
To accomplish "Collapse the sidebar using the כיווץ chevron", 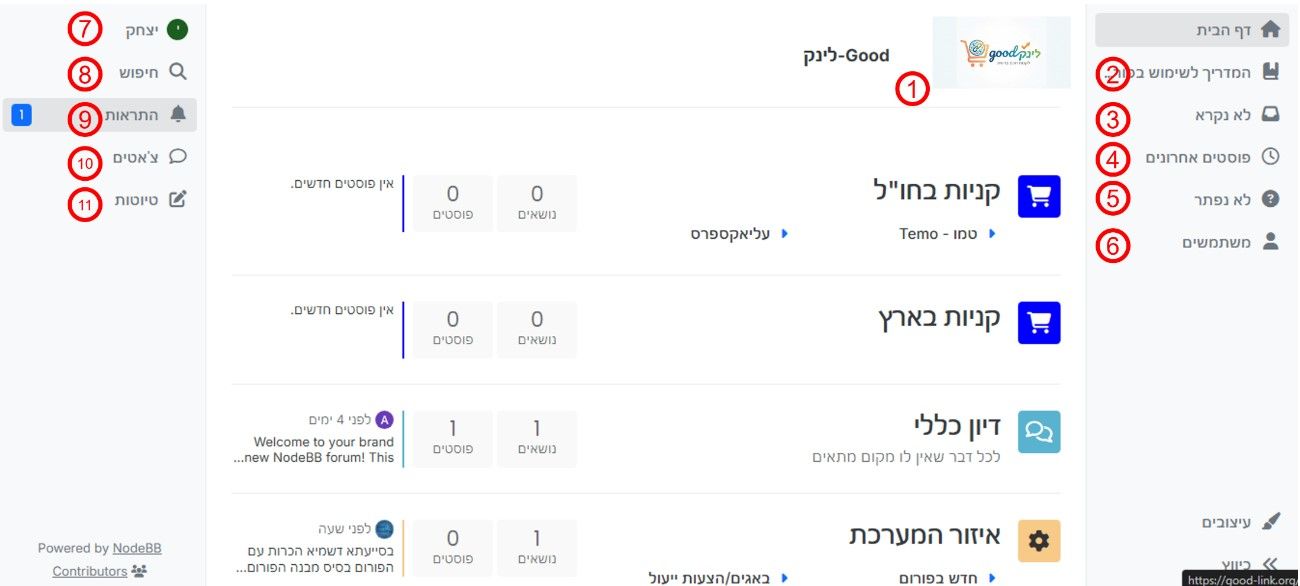I will (x=1268, y=565).
